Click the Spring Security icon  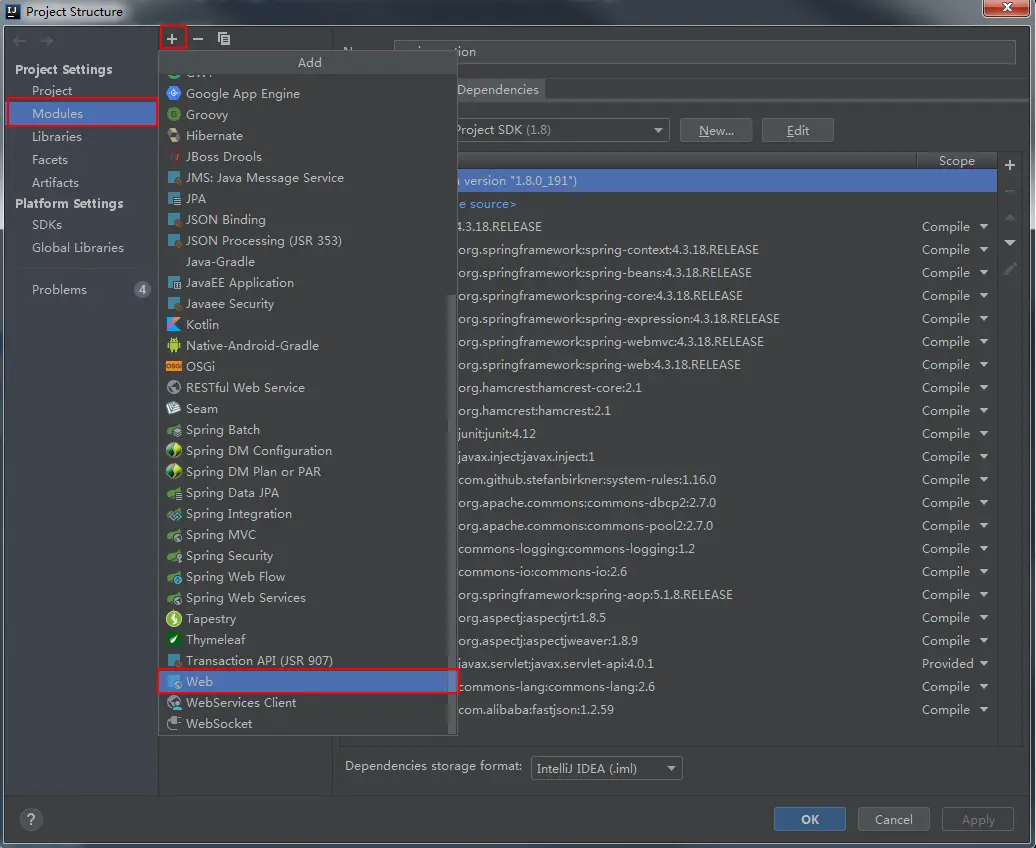point(174,556)
